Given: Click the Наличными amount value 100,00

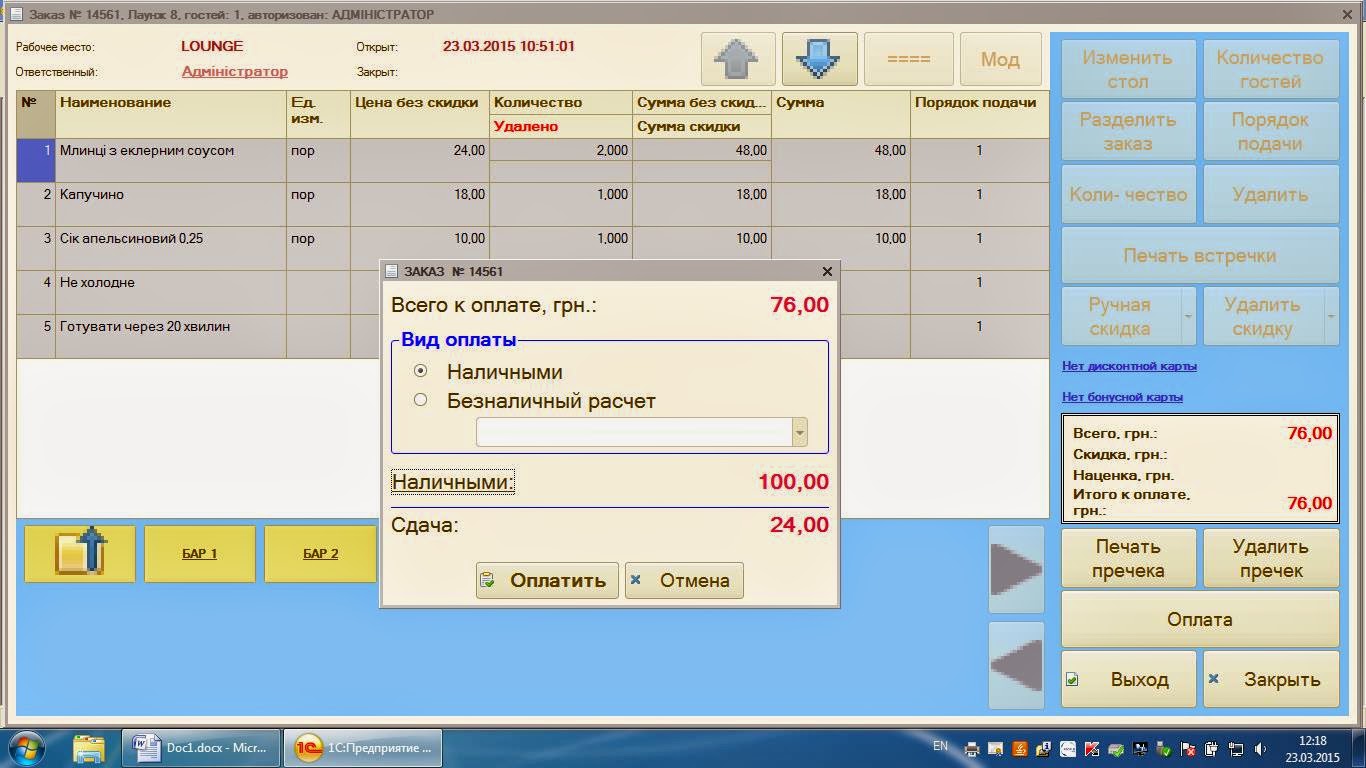Looking at the screenshot, I should (793, 482).
